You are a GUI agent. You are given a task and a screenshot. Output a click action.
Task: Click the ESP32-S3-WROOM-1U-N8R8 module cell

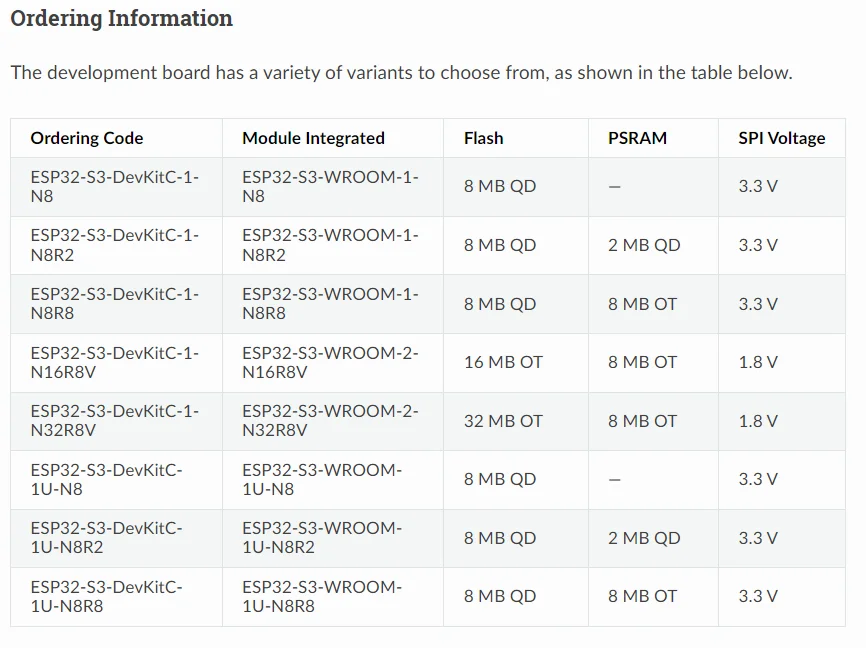click(x=321, y=596)
